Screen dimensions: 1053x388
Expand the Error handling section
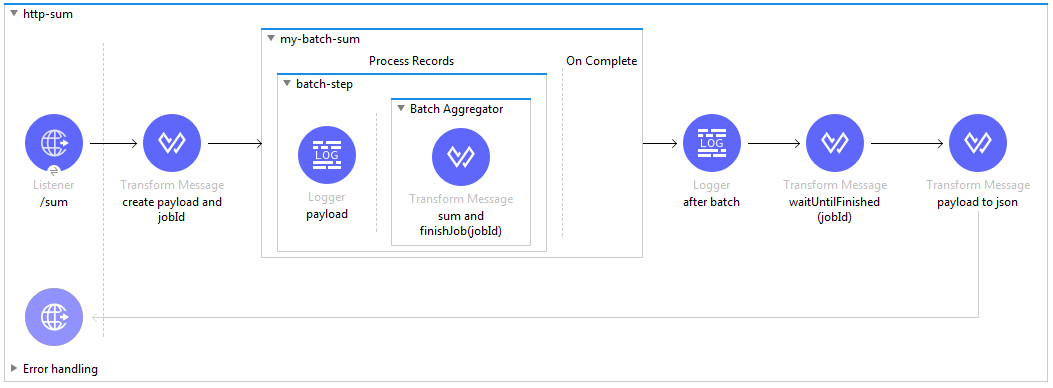click(14, 369)
